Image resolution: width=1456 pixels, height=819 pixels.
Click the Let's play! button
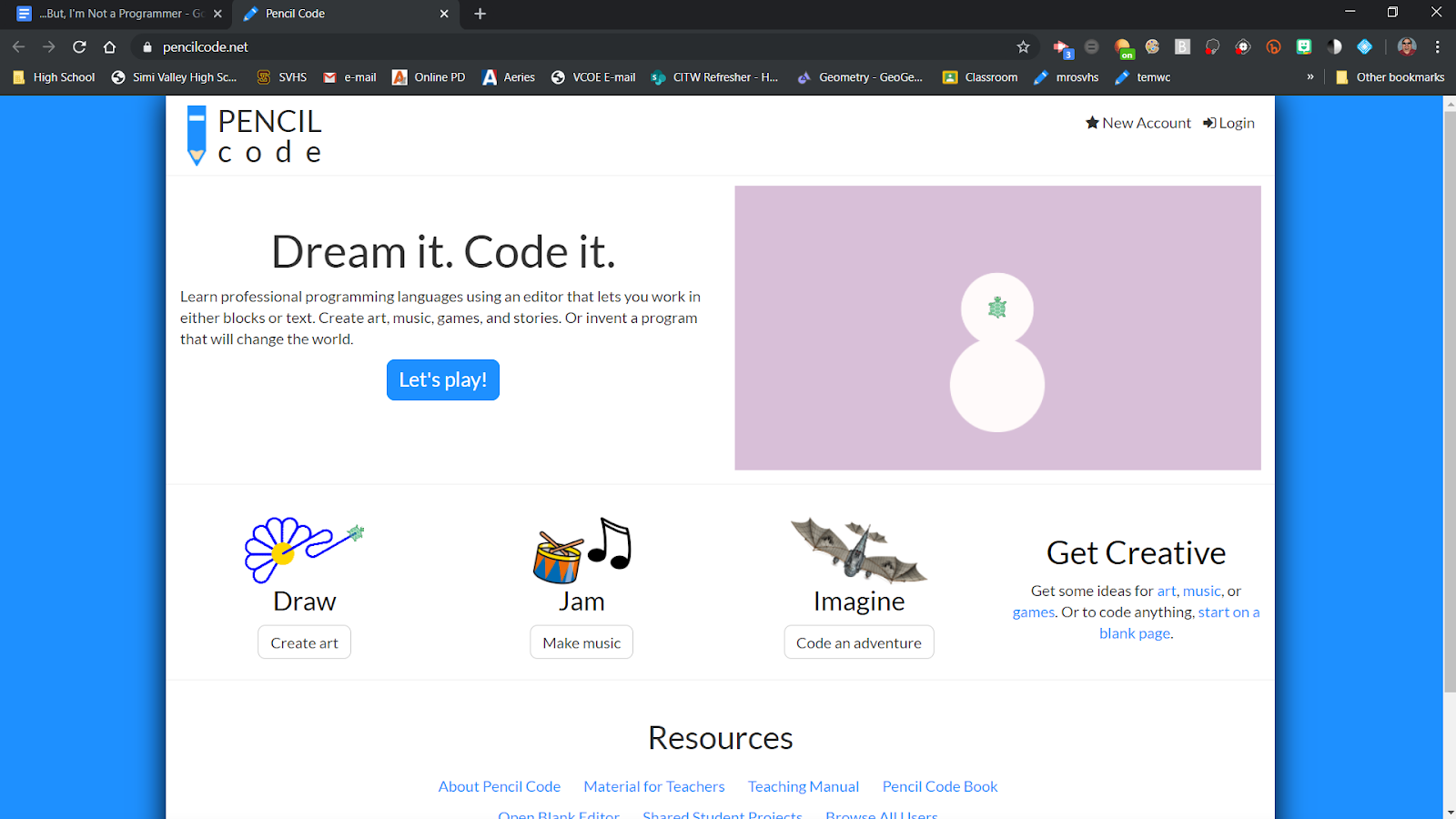(x=443, y=379)
